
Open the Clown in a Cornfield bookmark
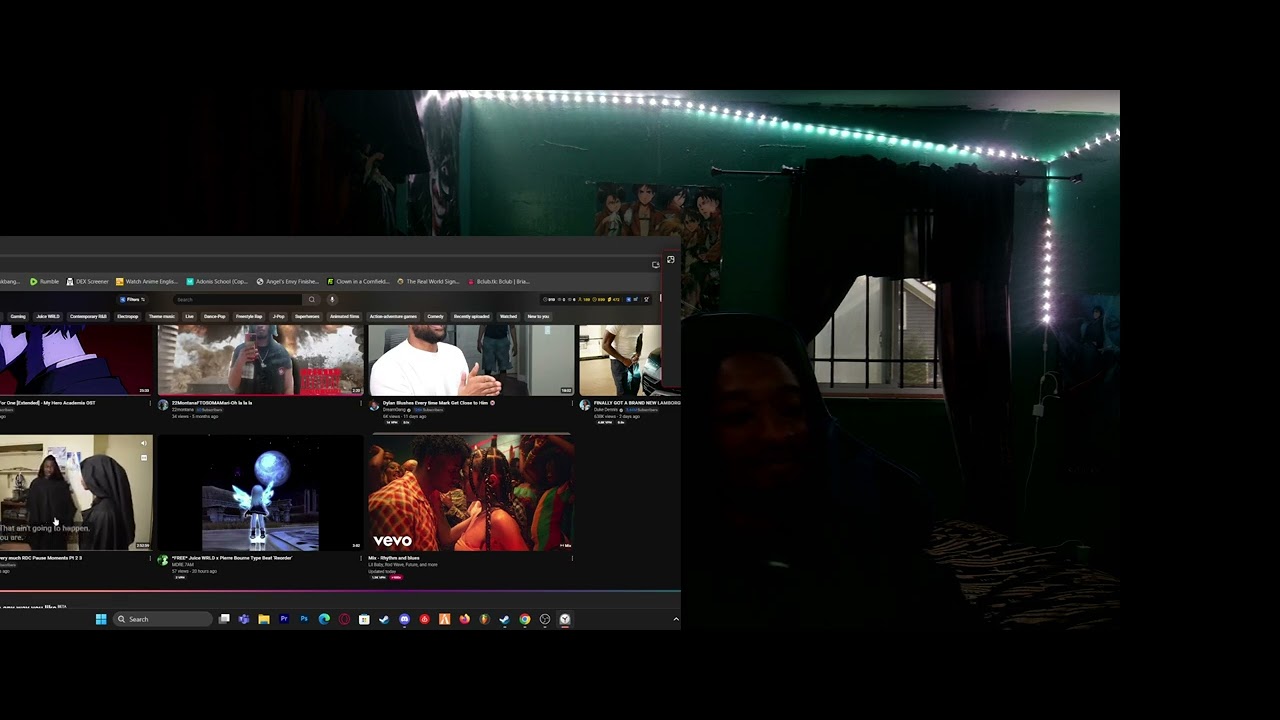coord(358,281)
